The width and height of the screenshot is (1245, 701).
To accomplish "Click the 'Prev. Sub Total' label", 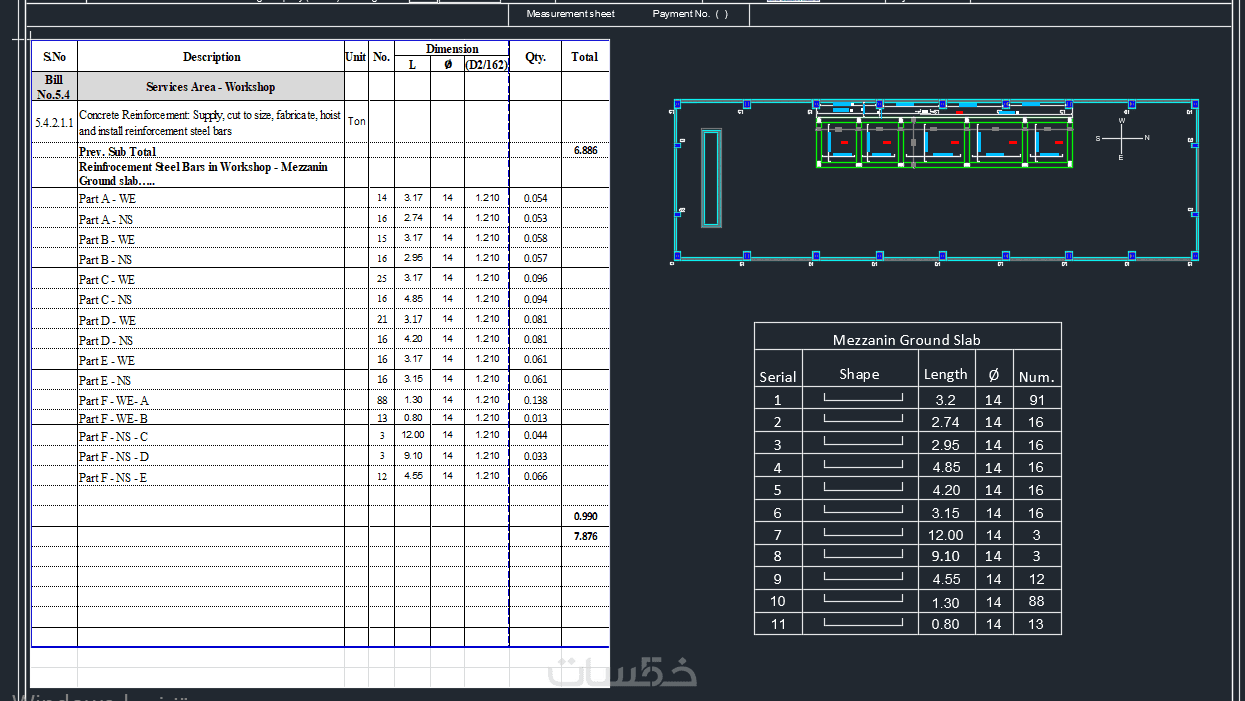I will point(117,152).
